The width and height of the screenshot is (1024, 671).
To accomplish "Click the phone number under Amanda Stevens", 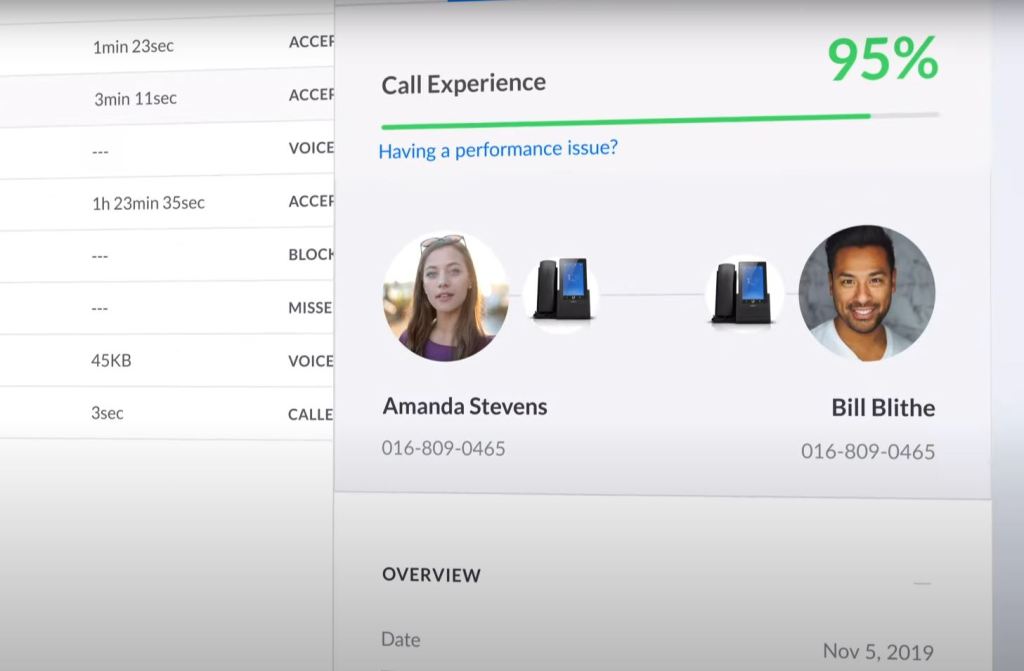I will tap(443, 448).
